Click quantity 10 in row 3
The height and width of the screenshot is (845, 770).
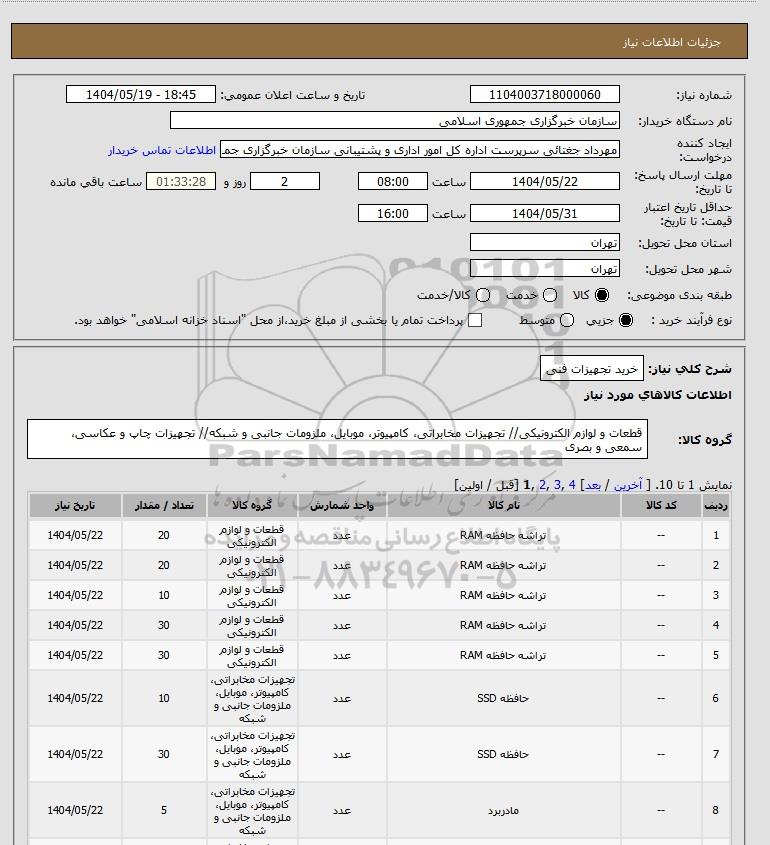point(164,595)
